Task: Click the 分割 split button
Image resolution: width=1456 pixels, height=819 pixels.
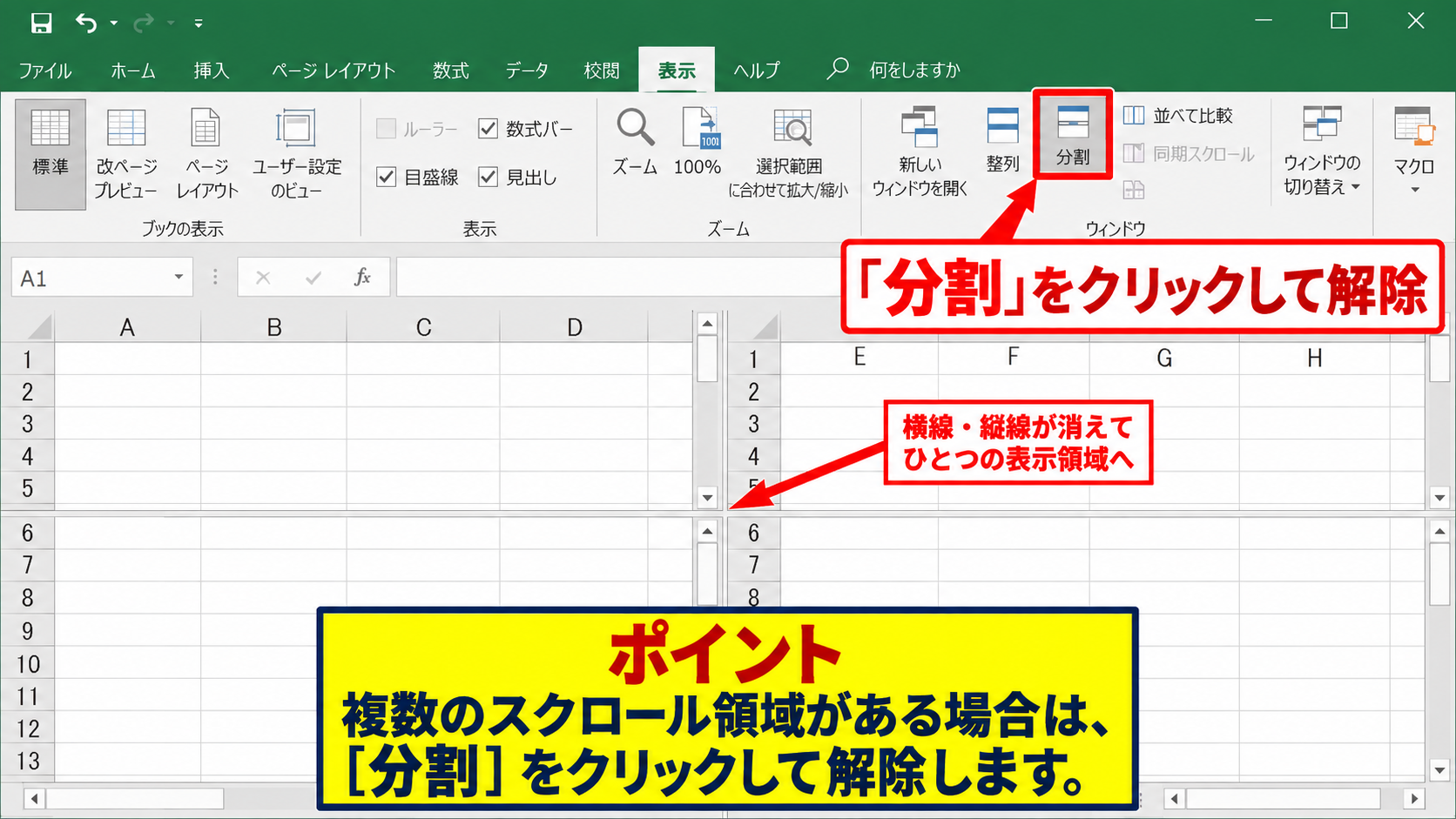Action: 1073,135
